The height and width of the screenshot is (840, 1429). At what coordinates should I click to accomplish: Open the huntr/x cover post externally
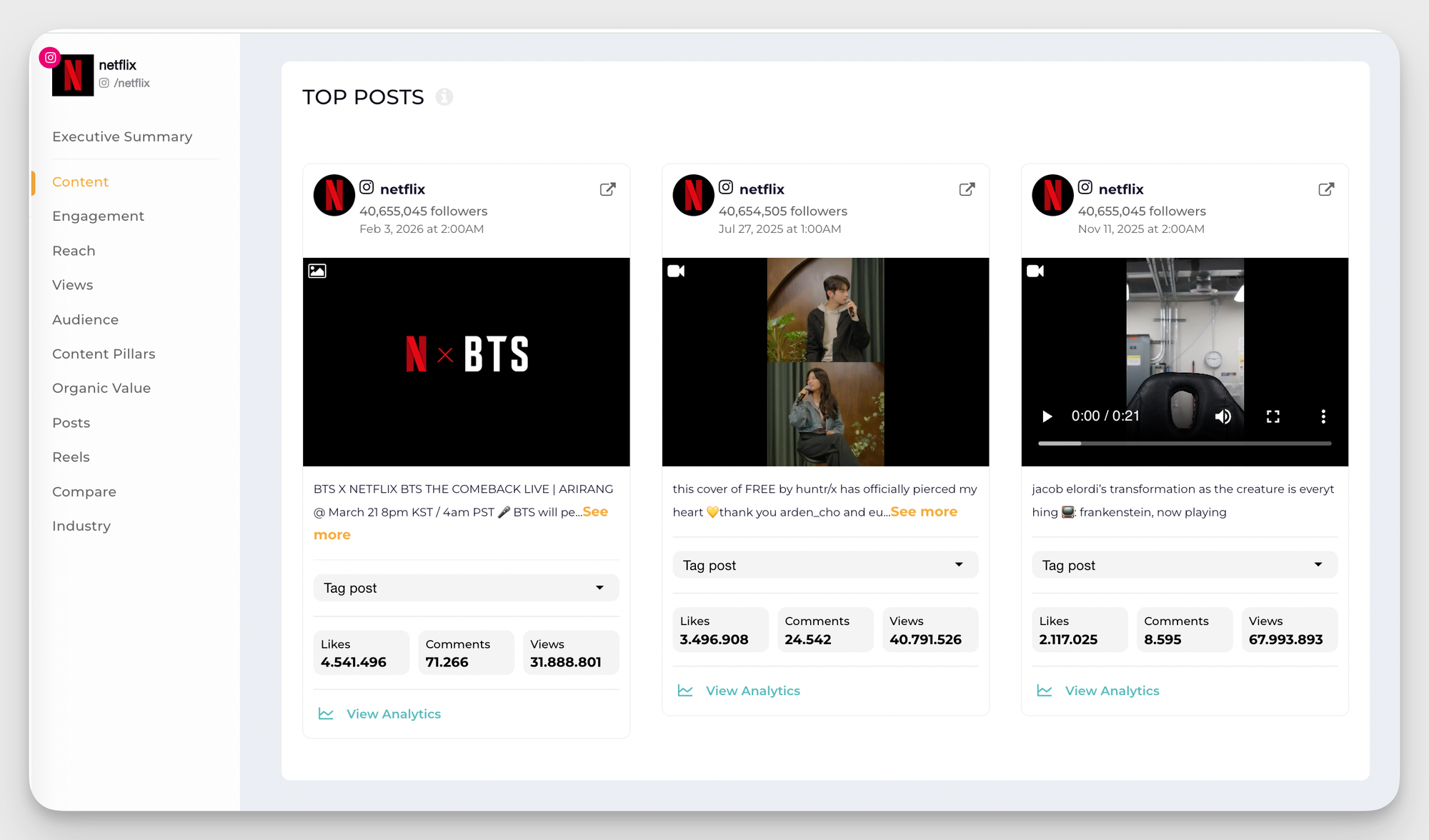[x=967, y=189]
